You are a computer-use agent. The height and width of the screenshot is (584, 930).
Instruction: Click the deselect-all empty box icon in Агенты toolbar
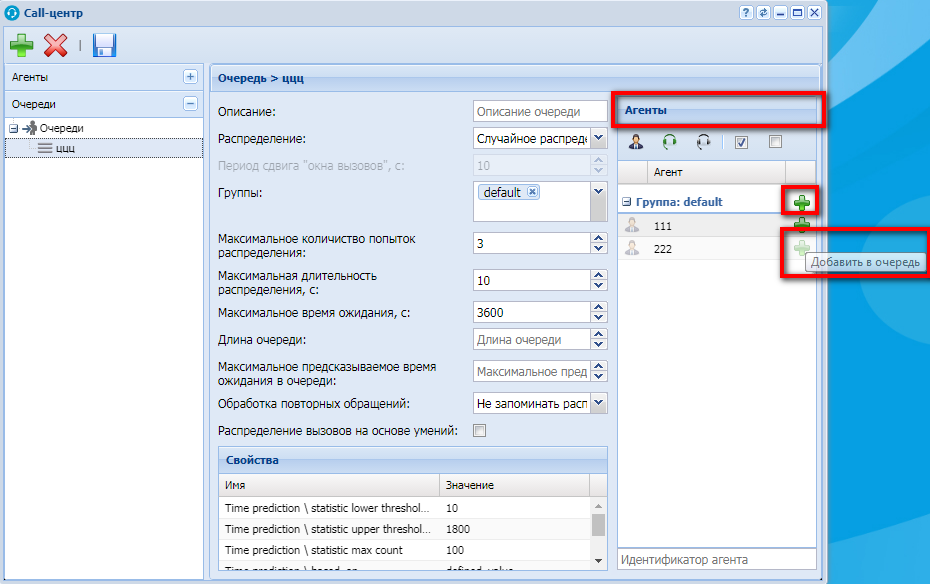pos(775,141)
